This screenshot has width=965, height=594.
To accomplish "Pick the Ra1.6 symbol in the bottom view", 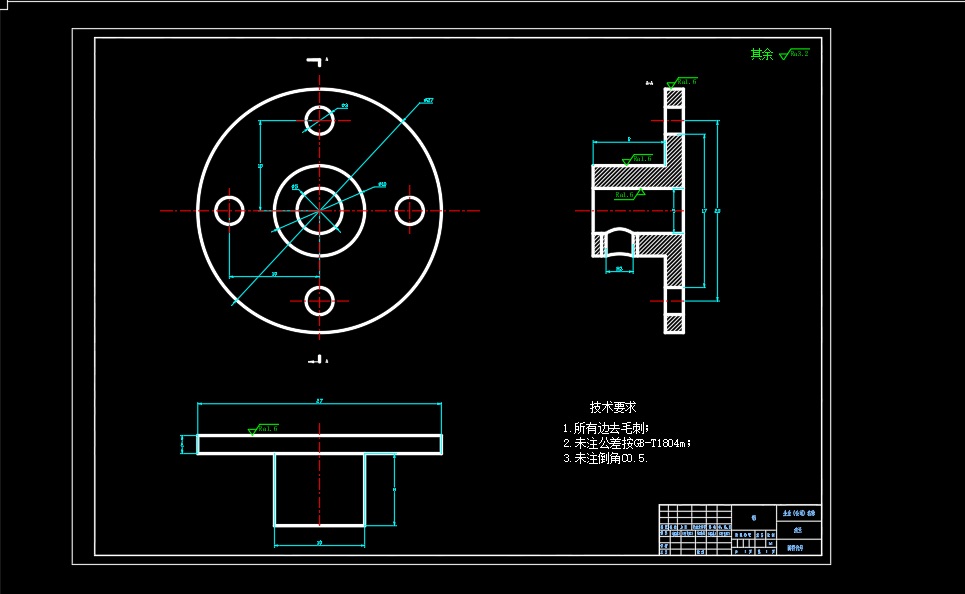I will pyautogui.click(x=263, y=429).
